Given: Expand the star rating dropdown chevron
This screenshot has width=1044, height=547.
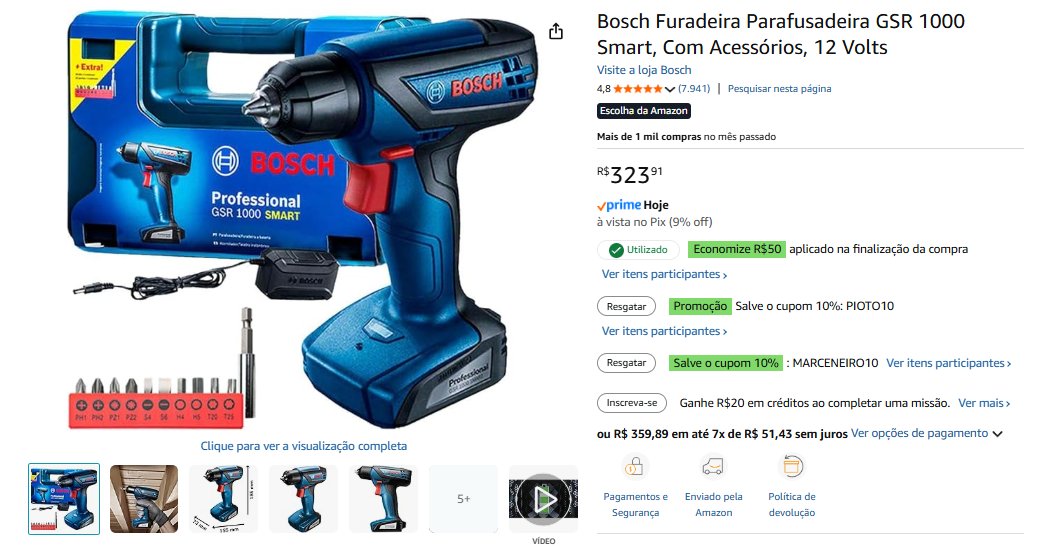Looking at the screenshot, I should [x=670, y=89].
